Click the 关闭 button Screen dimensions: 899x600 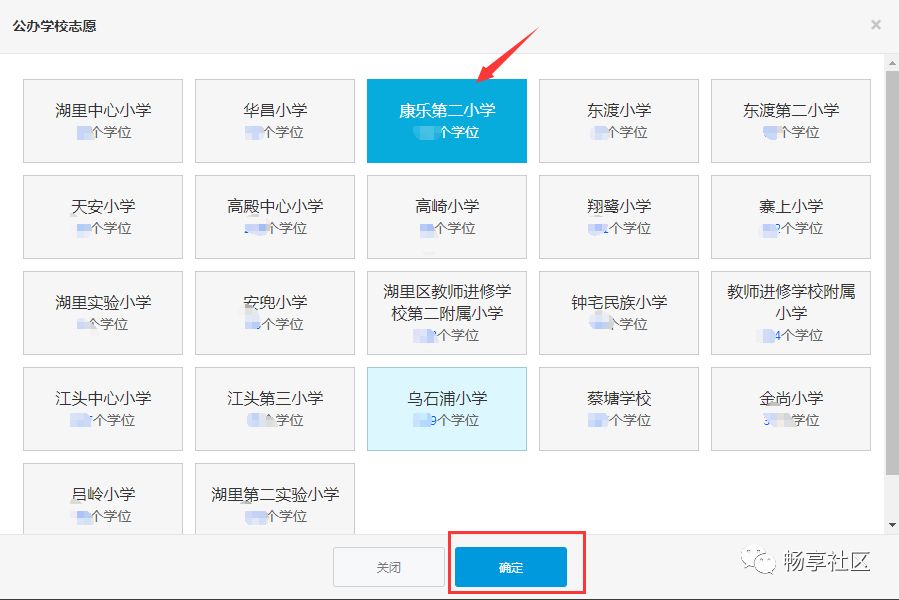389,567
